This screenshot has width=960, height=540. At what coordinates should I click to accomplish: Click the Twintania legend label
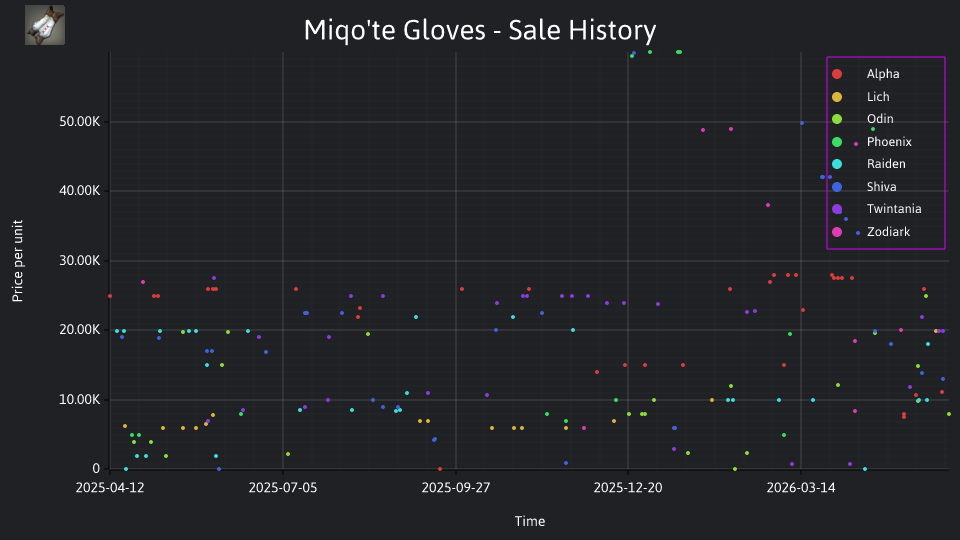click(894, 209)
